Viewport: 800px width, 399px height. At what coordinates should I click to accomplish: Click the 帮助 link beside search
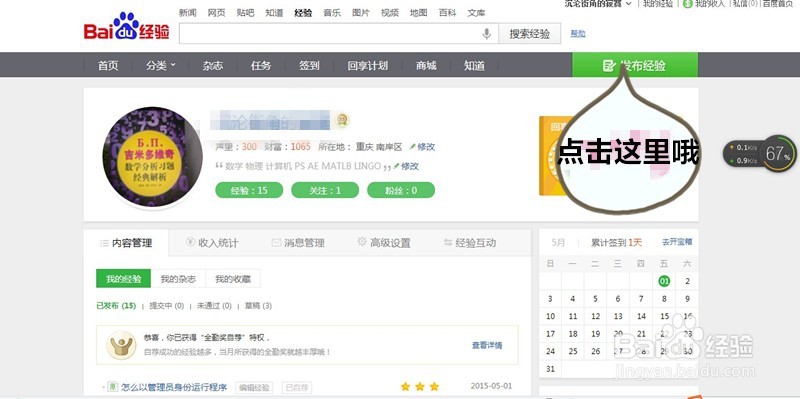point(578,34)
